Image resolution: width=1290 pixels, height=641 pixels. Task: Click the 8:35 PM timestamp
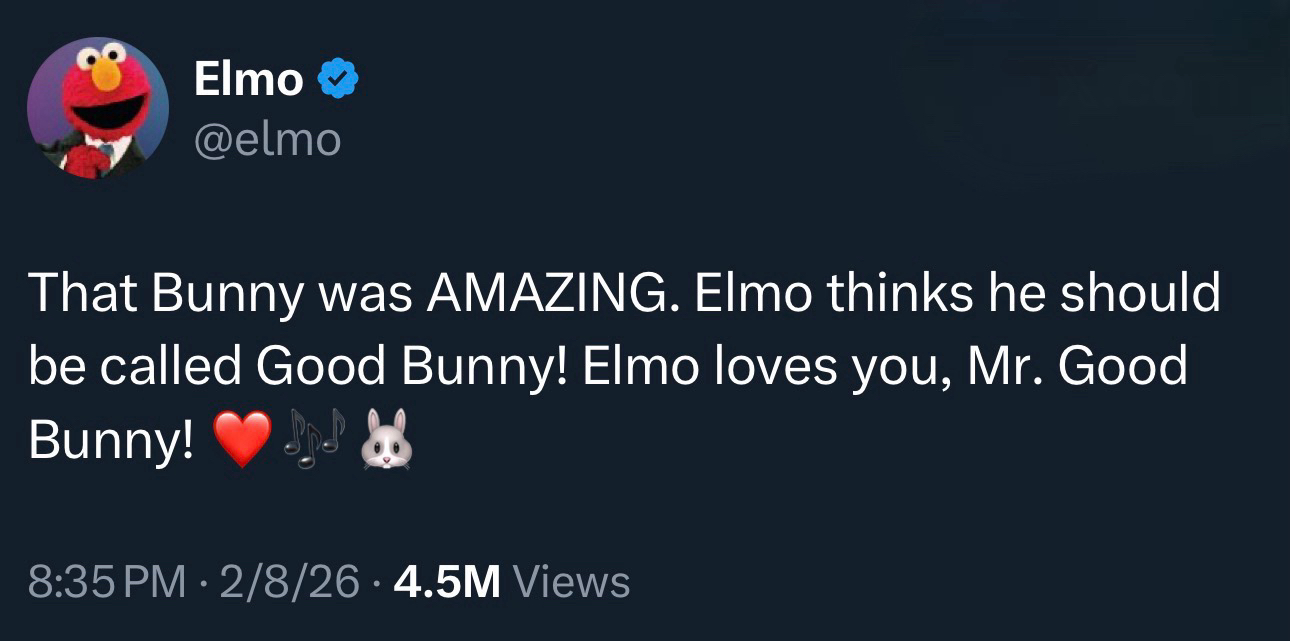[107, 582]
